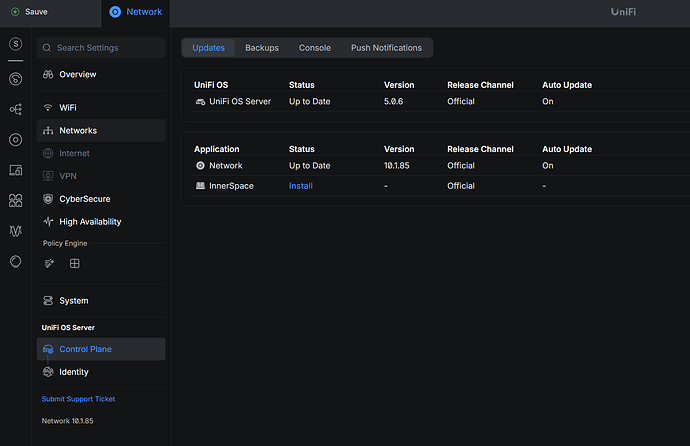690x446 pixels.
Task: Select Control Plane in sidebar
Action: click(x=101, y=349)
